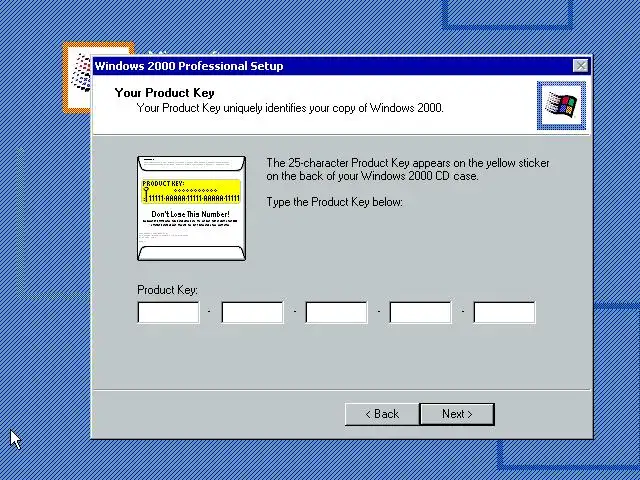
Task: Click the fourth Product Key field
Action: pos(420,313)
